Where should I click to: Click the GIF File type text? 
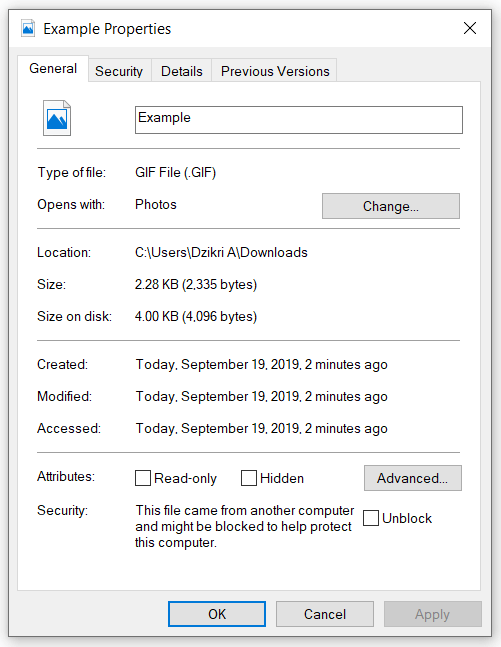pyautogui.click(x=175, y=172)
